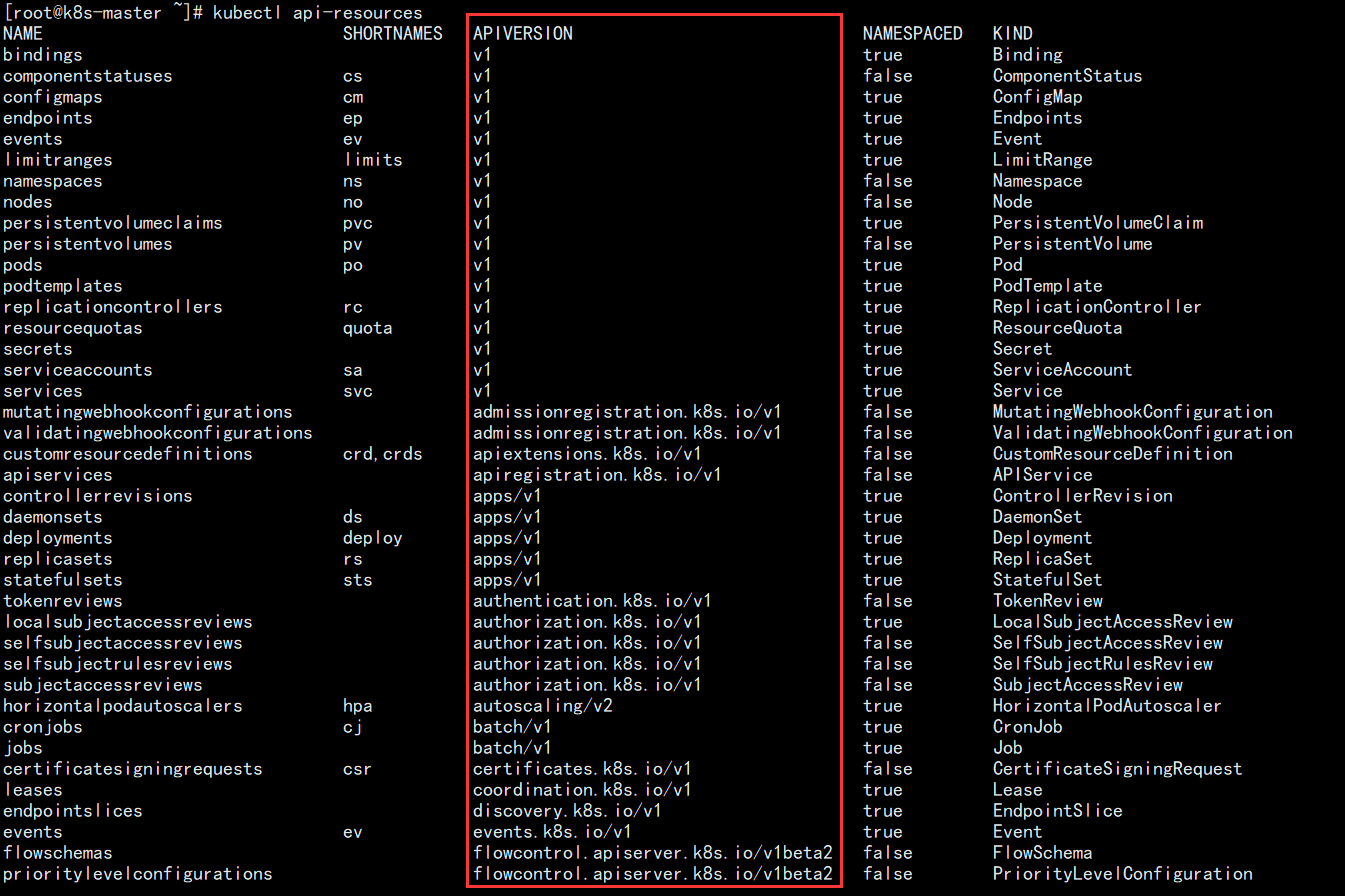
Task: Click the NAME column header
Action: point(22,33)
